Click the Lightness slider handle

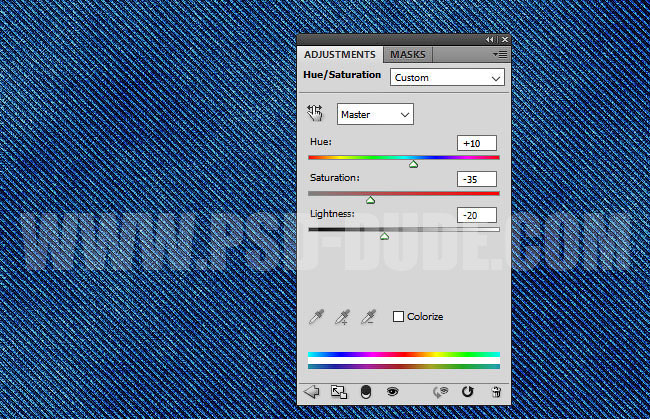click(384, 236)
